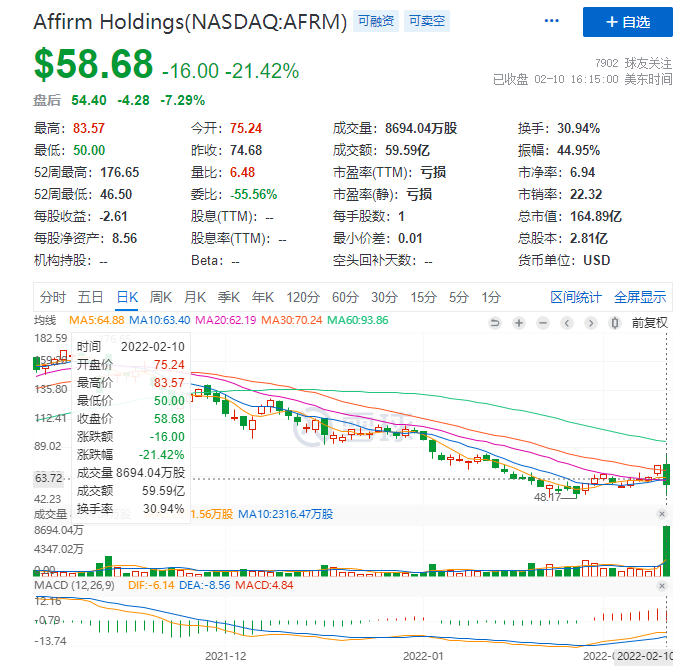Click the 2022-01 date axis label
This screenshot has height=671, width=682.
pos(423,656)
